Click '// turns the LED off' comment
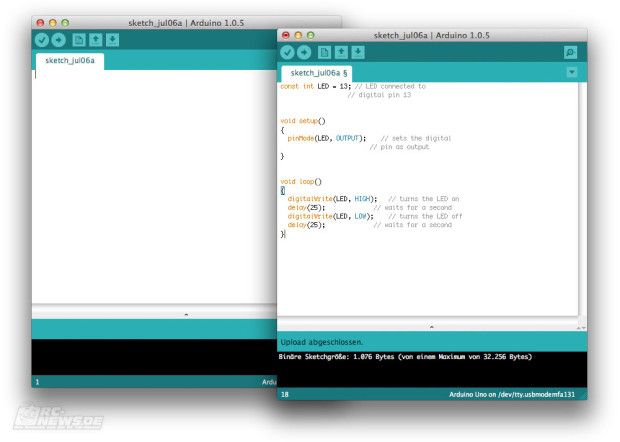 click(425, 216)
